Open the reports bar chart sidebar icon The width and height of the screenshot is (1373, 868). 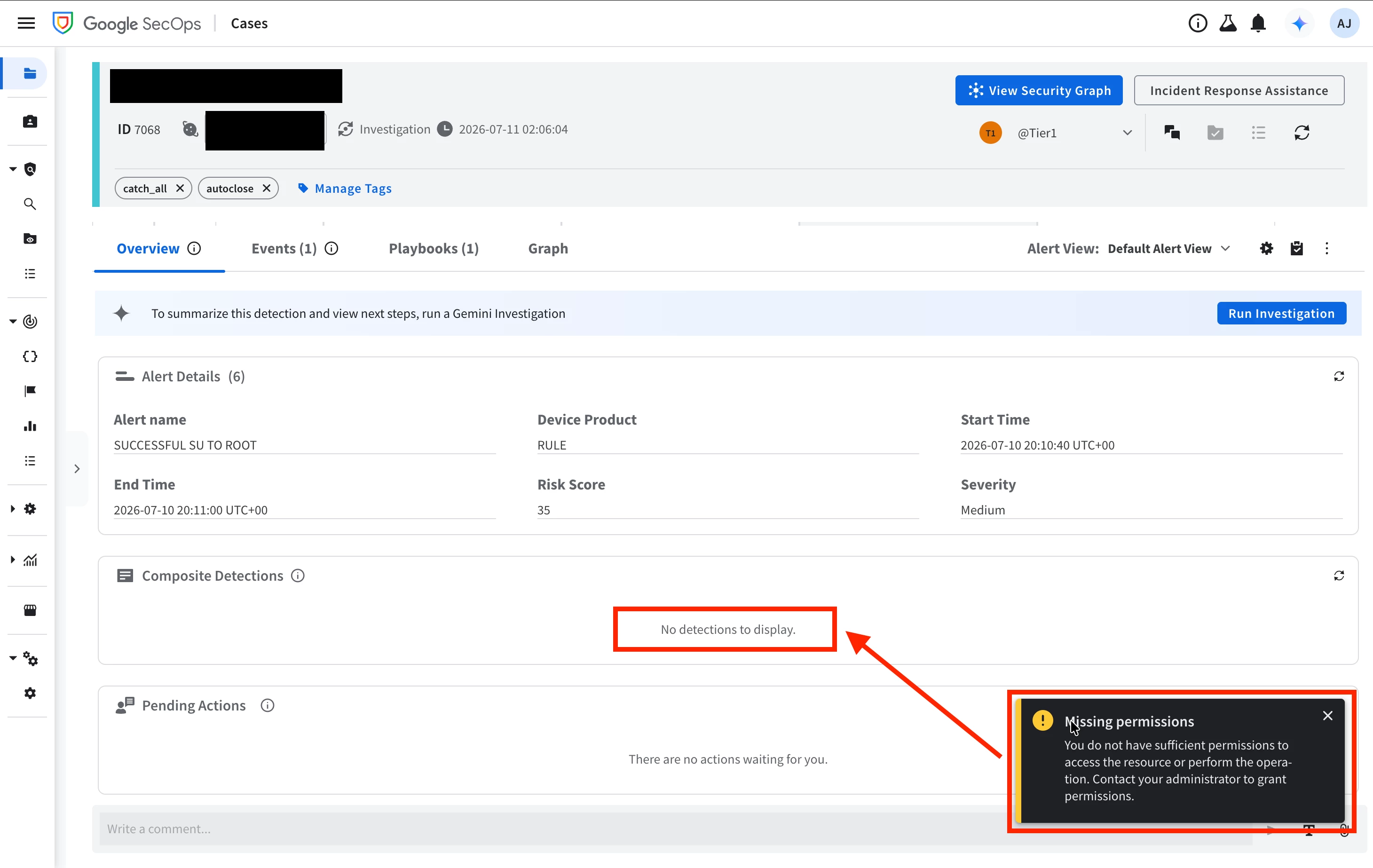(x=30, y=426)
